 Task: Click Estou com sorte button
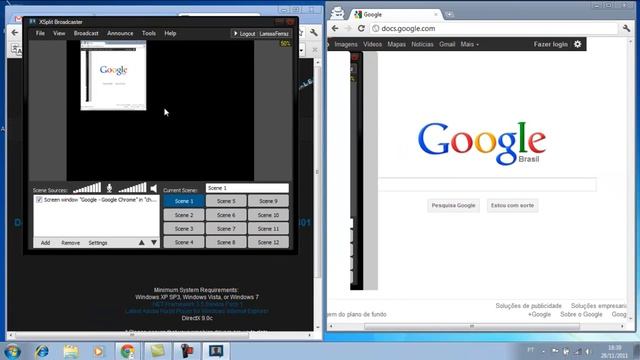[512, 205]
